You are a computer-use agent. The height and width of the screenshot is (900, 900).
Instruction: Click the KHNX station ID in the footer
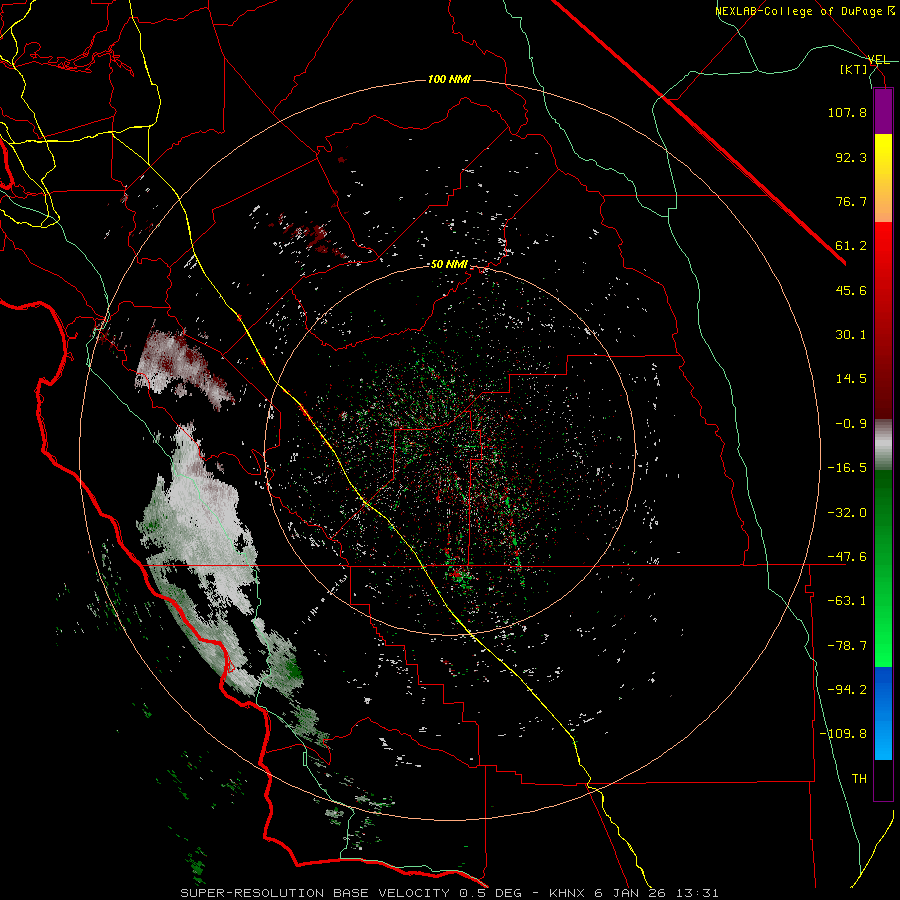pyautogui.click(x=568, y=893)
